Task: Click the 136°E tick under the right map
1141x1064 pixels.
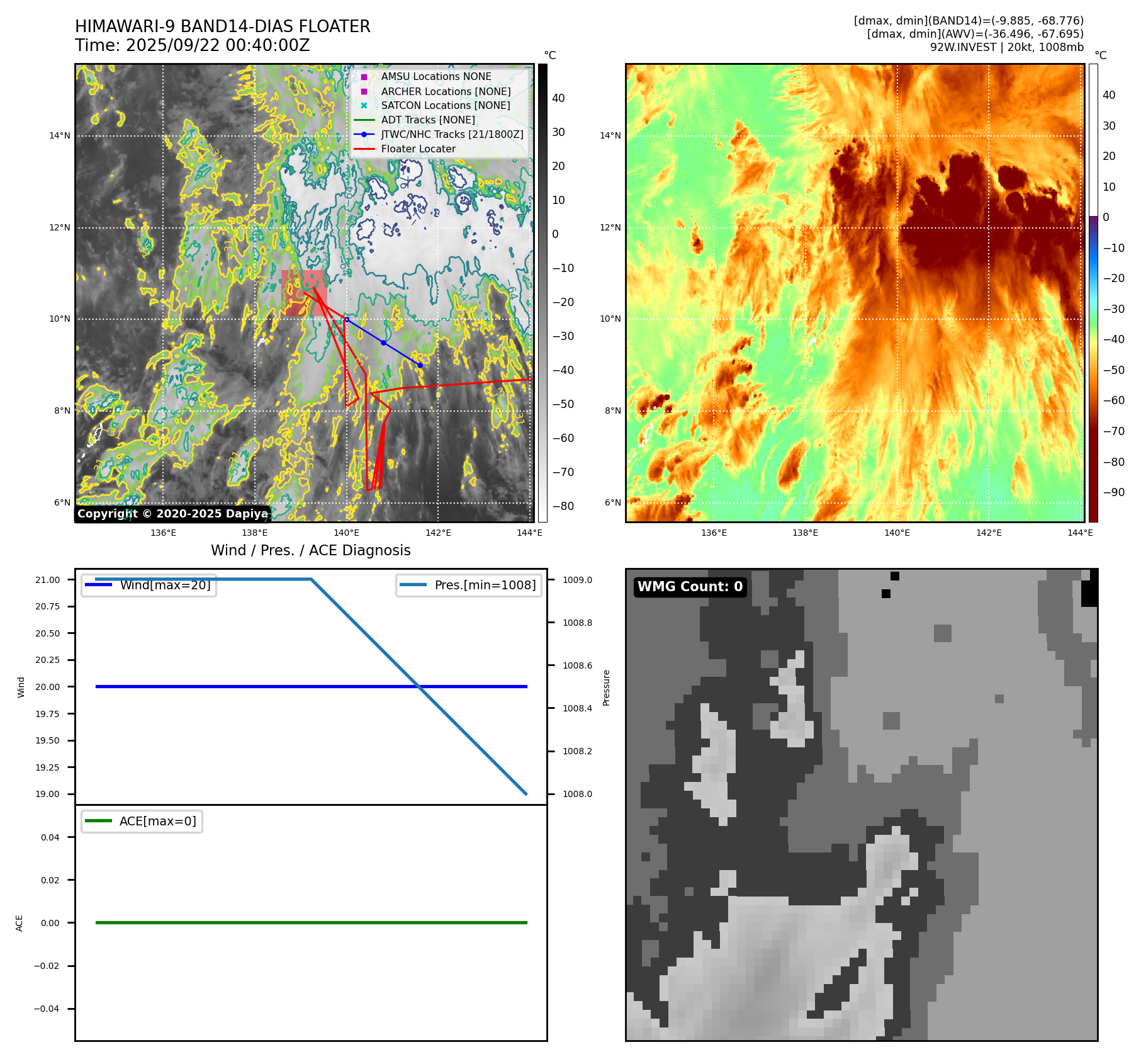Action: tap(714, 533)
